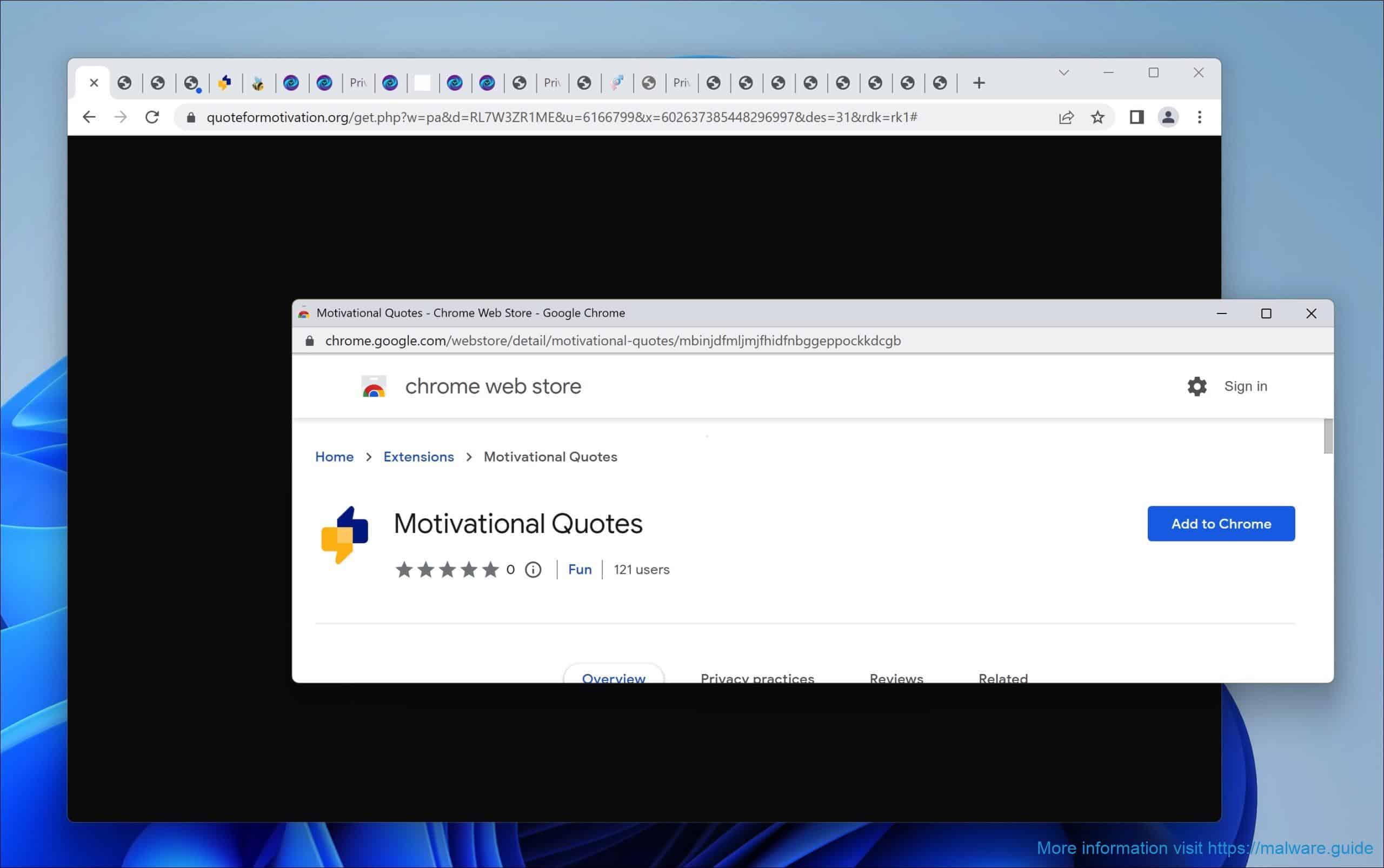
Task: Click the Add to Chrome button
Action: [x=1221, y=524]
